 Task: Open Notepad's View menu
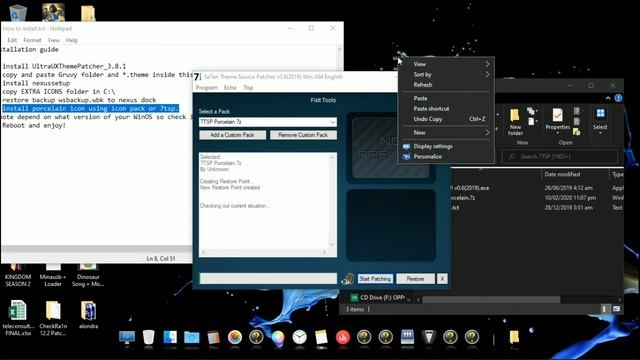(53, 40)
